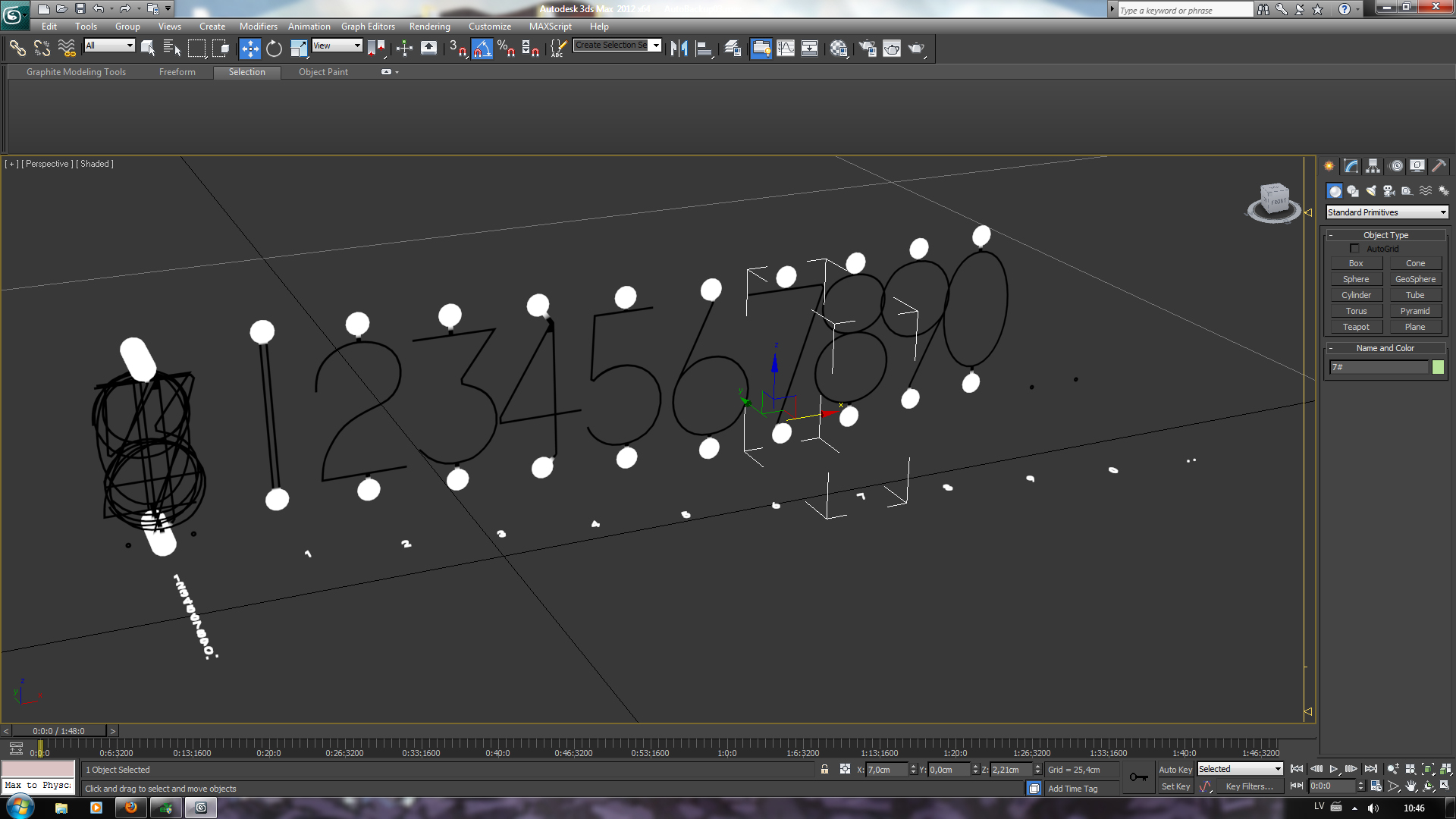Open the Standard Primitives dropdown
Image resolution: width=1456 pixels, height=819 pixels.
click(x=1387, y=212)
